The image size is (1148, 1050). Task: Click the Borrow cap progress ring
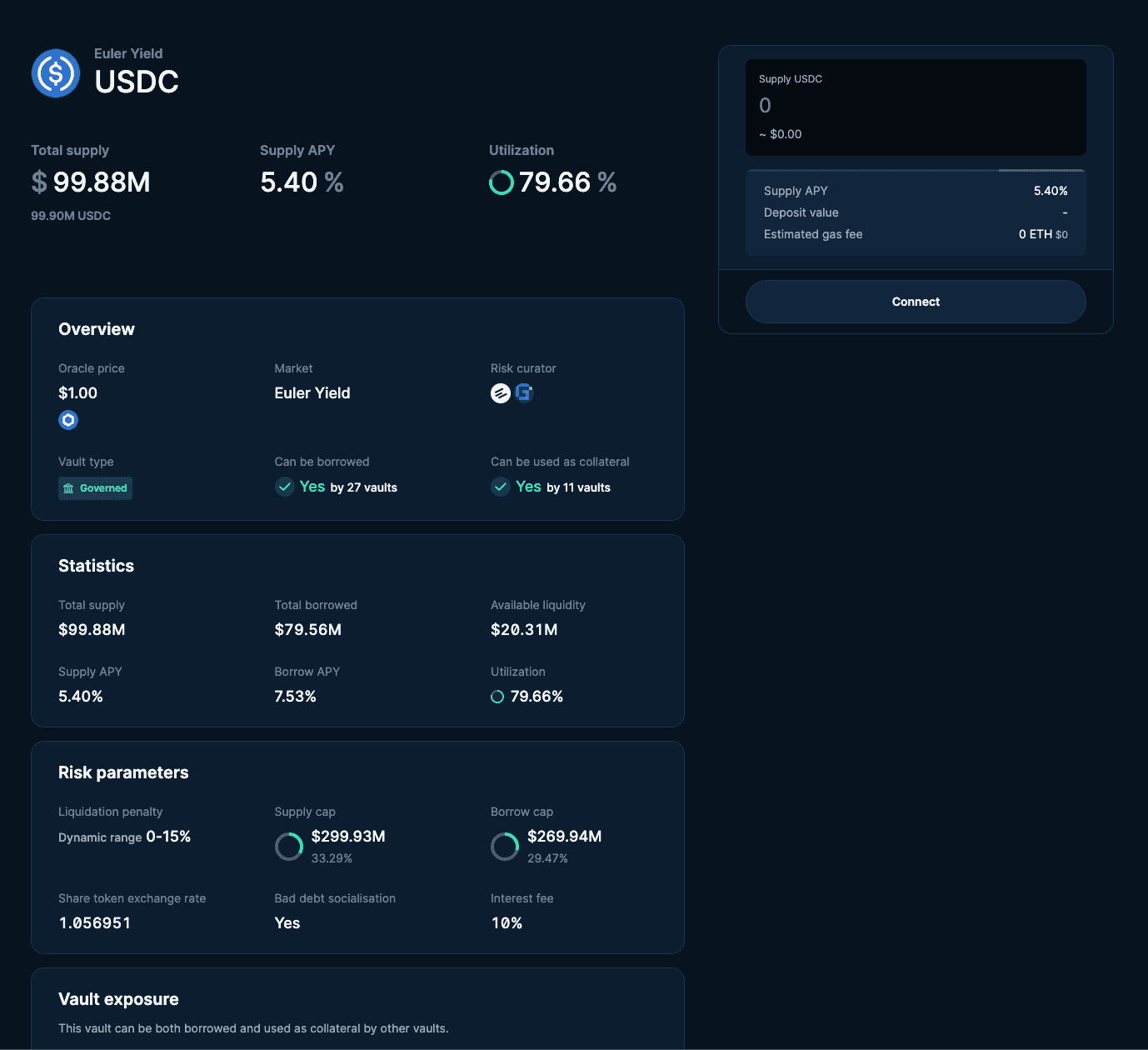click(x=505, y=847)
